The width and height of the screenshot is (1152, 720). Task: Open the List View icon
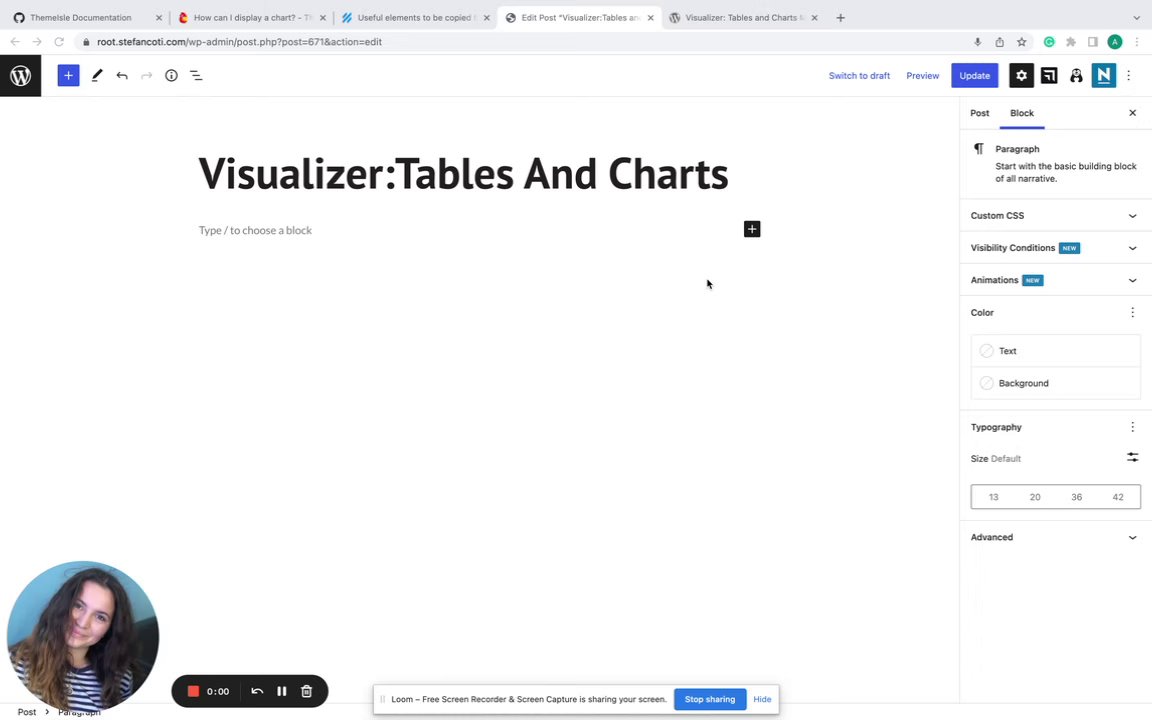point(196,76)
